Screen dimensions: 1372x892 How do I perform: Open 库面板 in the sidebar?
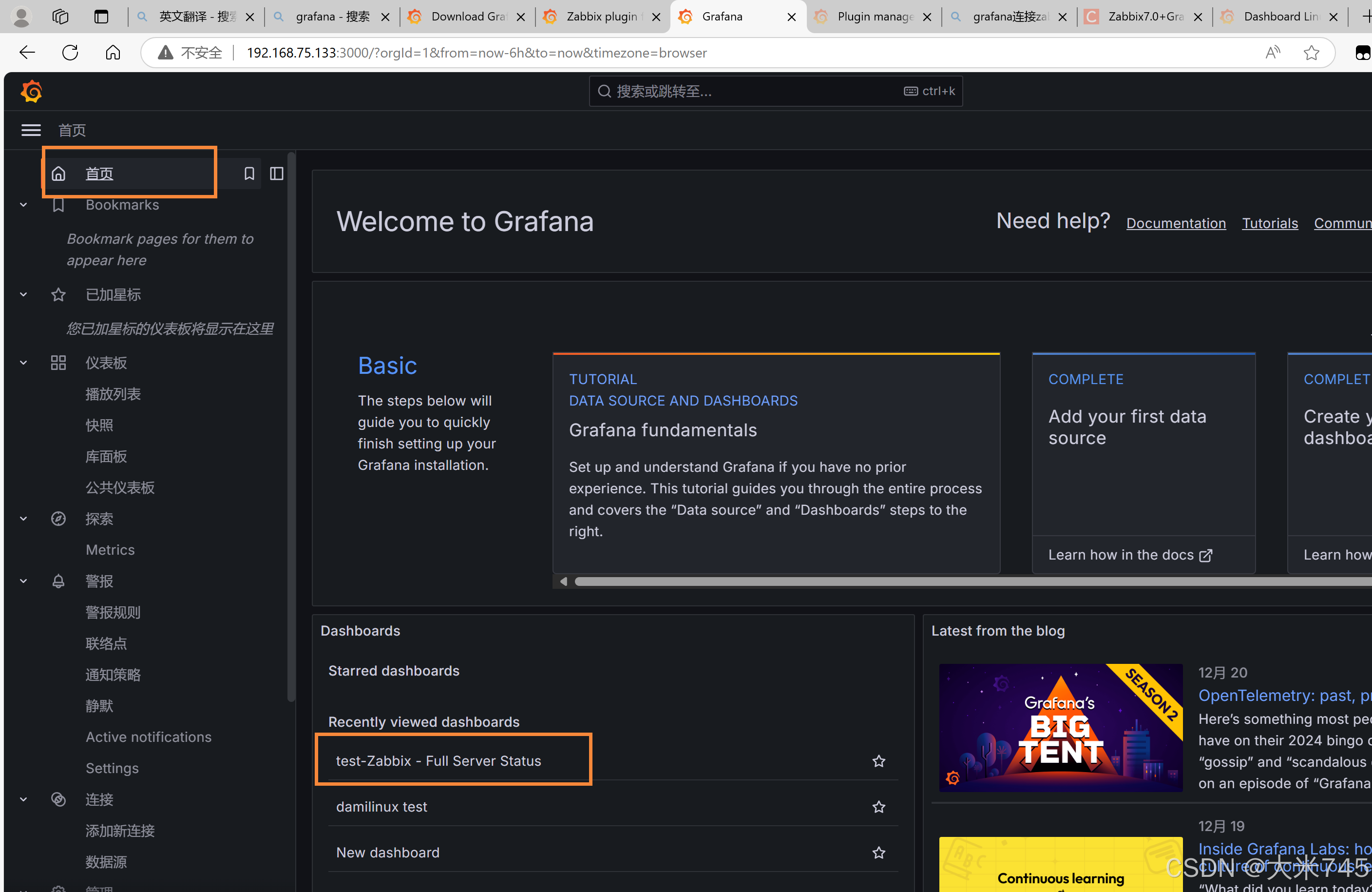click(x=106, y=457)
